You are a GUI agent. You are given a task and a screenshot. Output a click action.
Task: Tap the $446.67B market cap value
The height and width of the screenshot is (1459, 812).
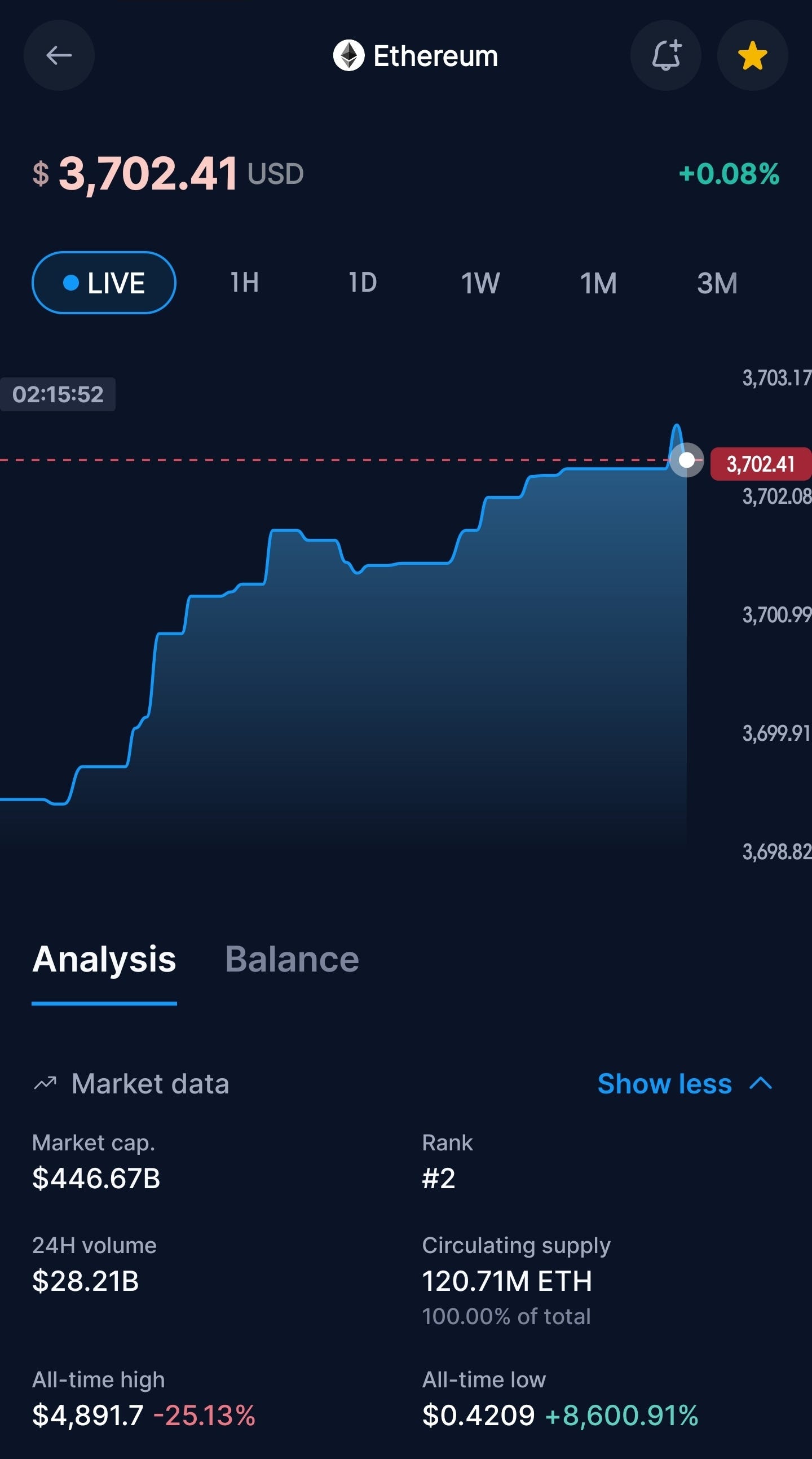[x=96, y=1179]
